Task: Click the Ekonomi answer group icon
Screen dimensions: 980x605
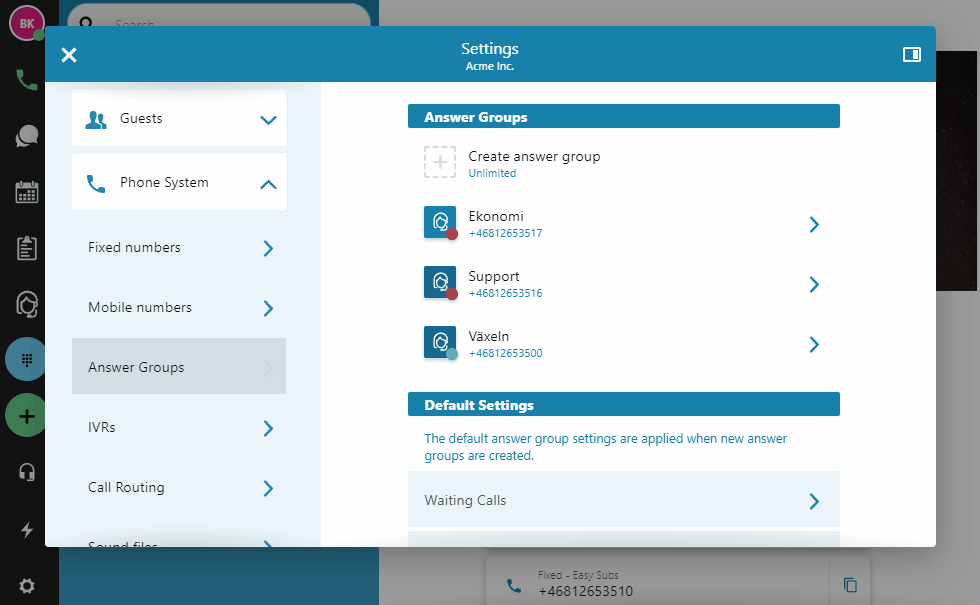Action: point(441,222)
